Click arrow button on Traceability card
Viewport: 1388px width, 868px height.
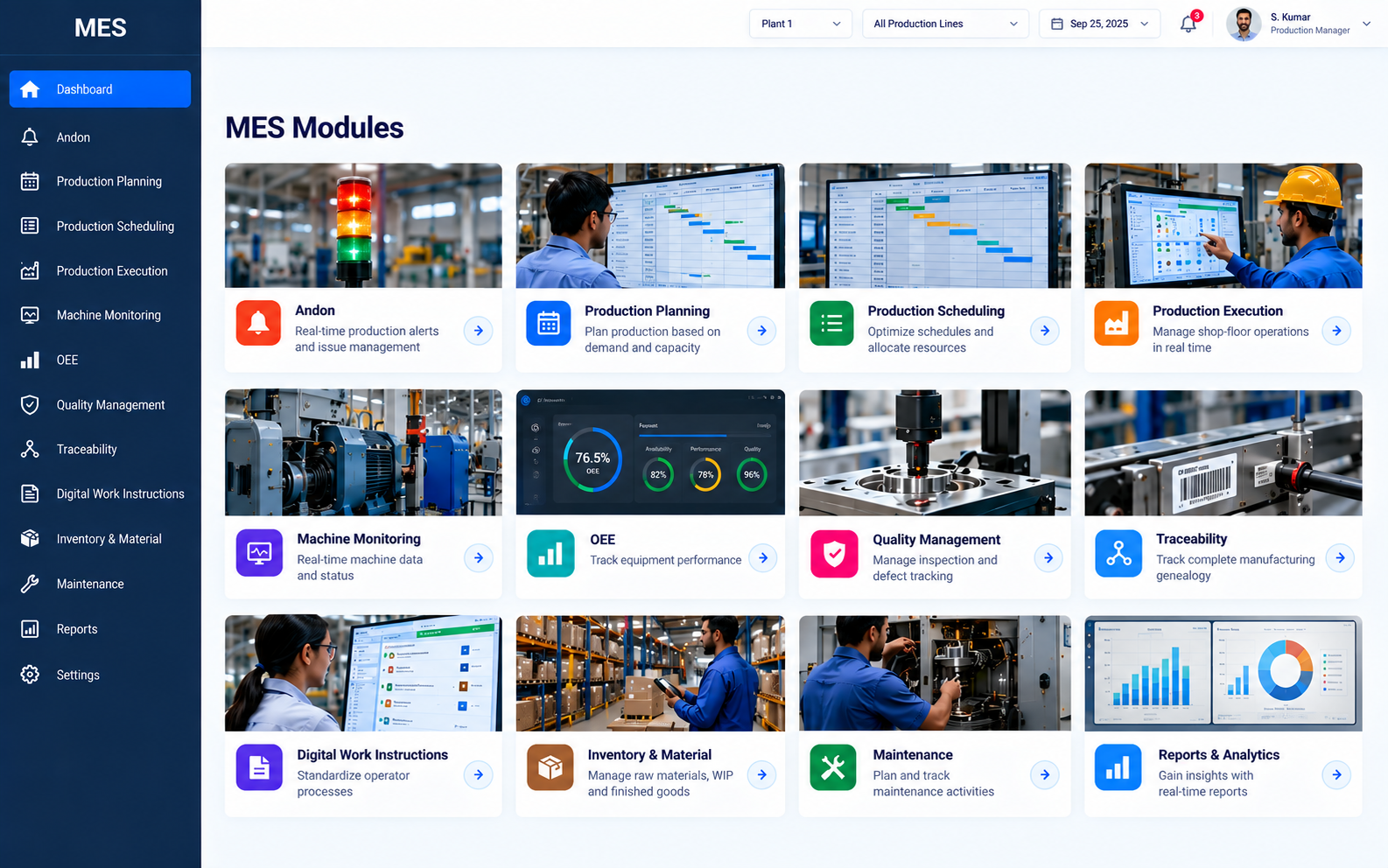pos(1340,557)
